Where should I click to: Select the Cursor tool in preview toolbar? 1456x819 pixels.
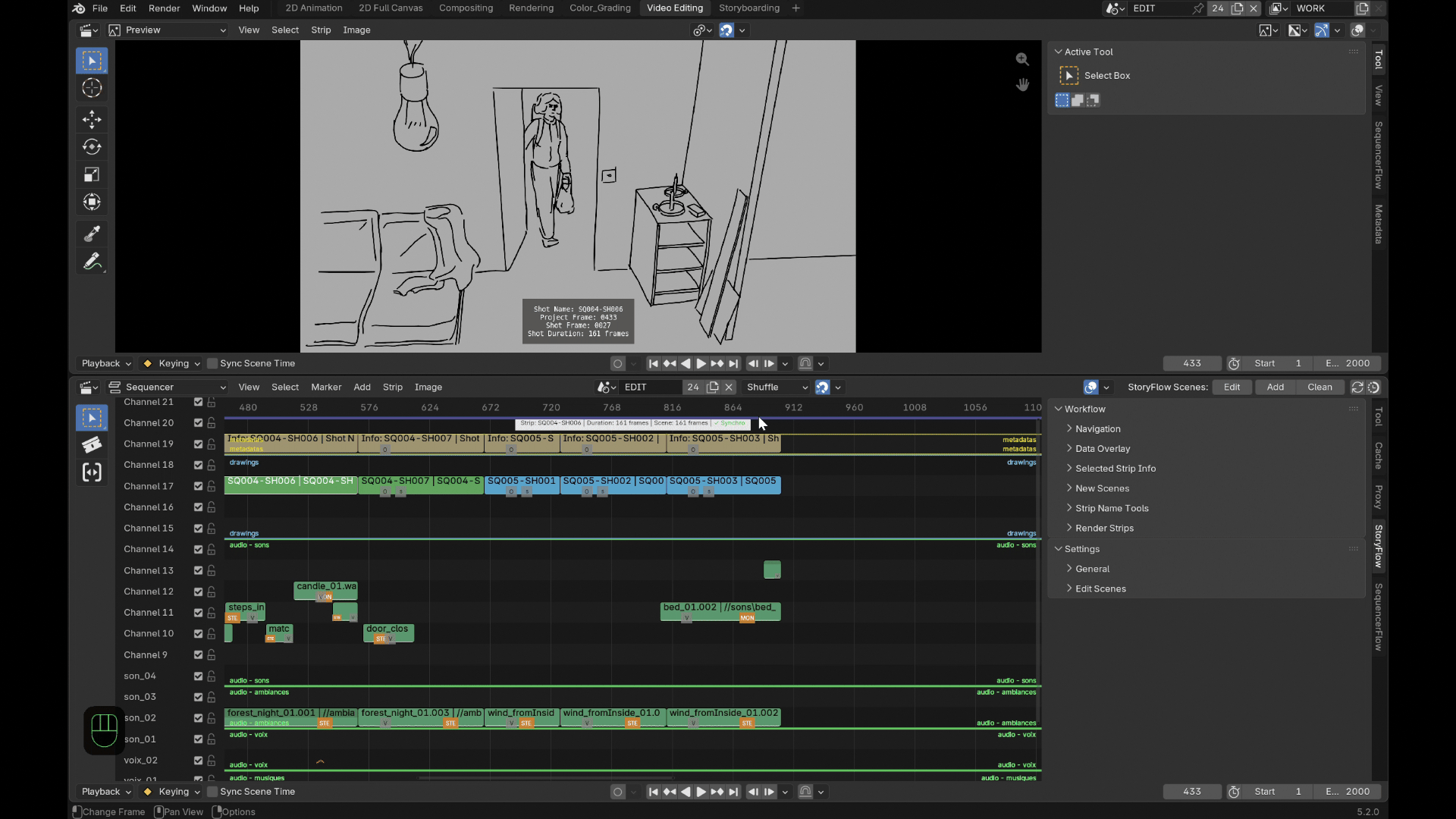[x=92, y=88]
